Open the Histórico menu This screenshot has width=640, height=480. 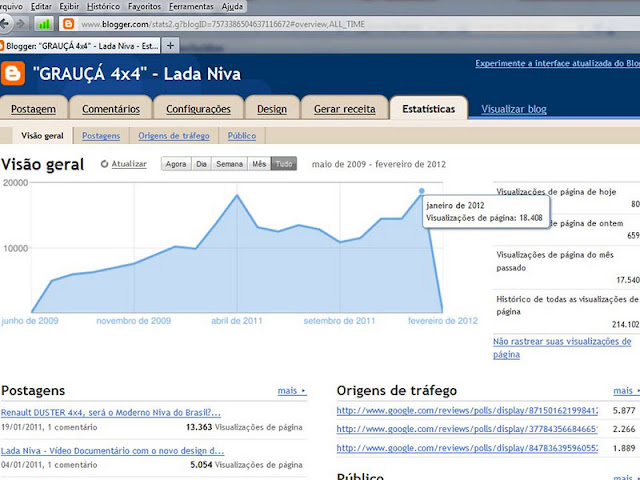pos(103,7)
